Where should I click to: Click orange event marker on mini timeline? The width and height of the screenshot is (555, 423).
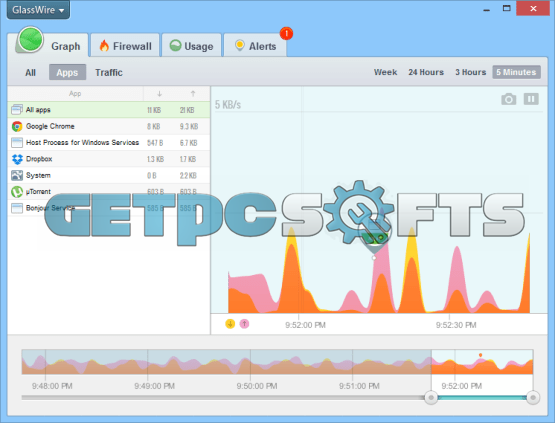pyautogui.click(x=480, y=355)
